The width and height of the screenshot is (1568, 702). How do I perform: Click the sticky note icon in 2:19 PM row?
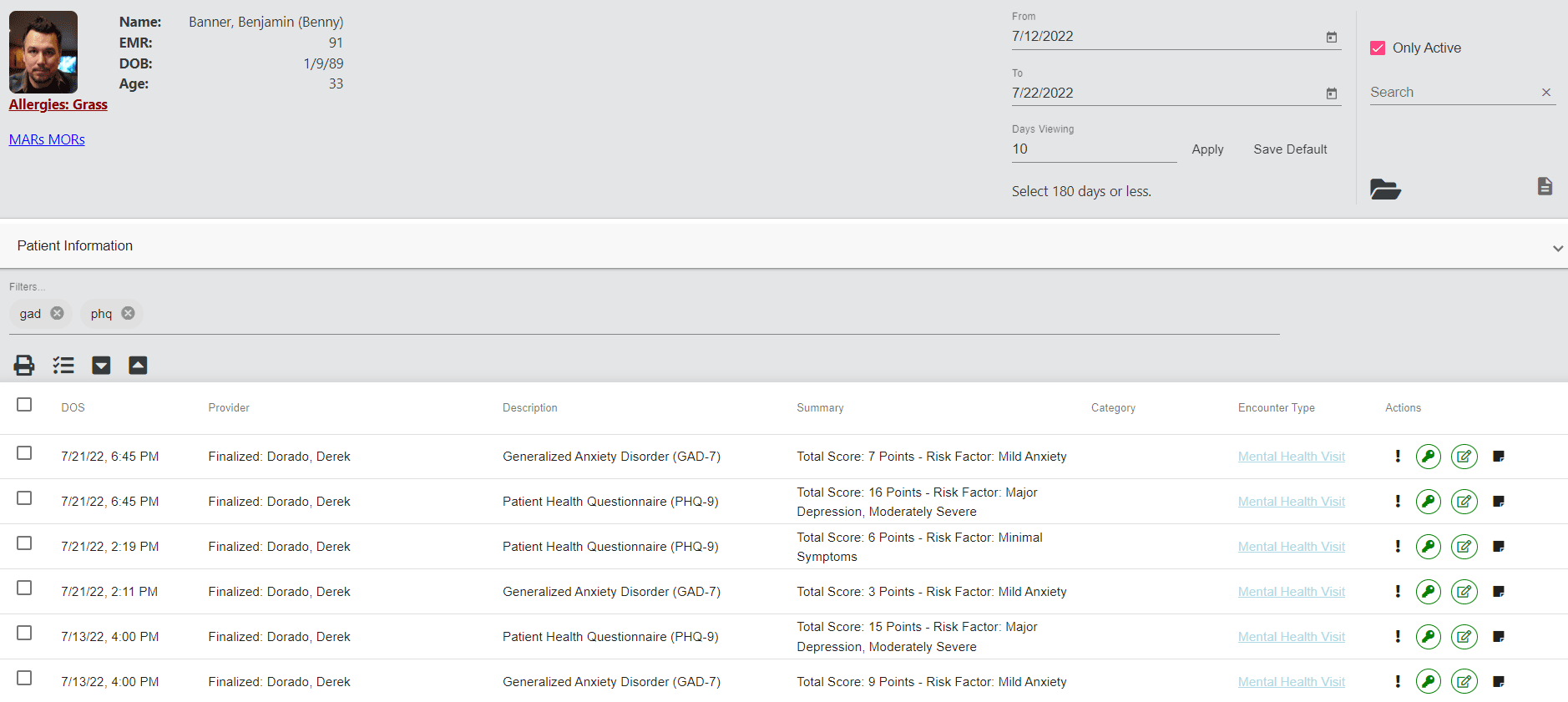click(x=1499, y=547)
